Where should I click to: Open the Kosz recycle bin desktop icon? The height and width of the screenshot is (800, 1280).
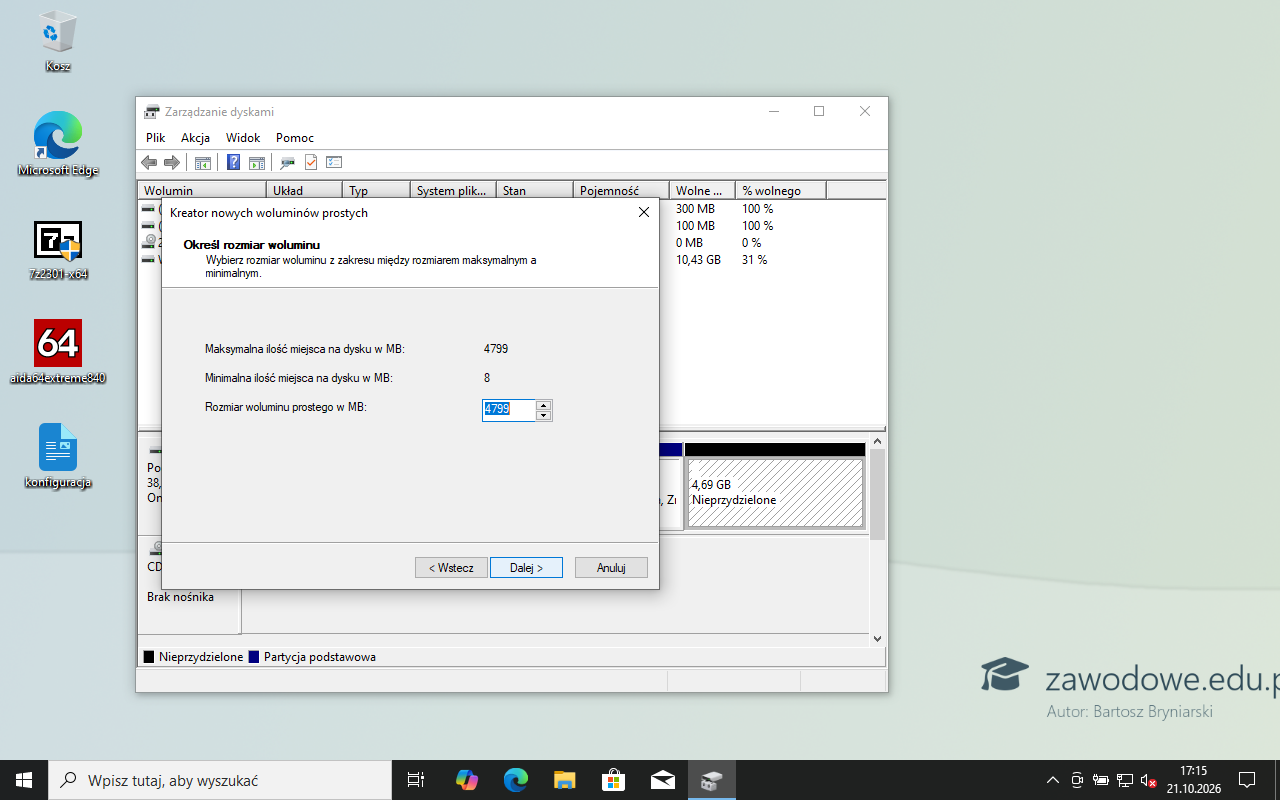tap(58, 42)
